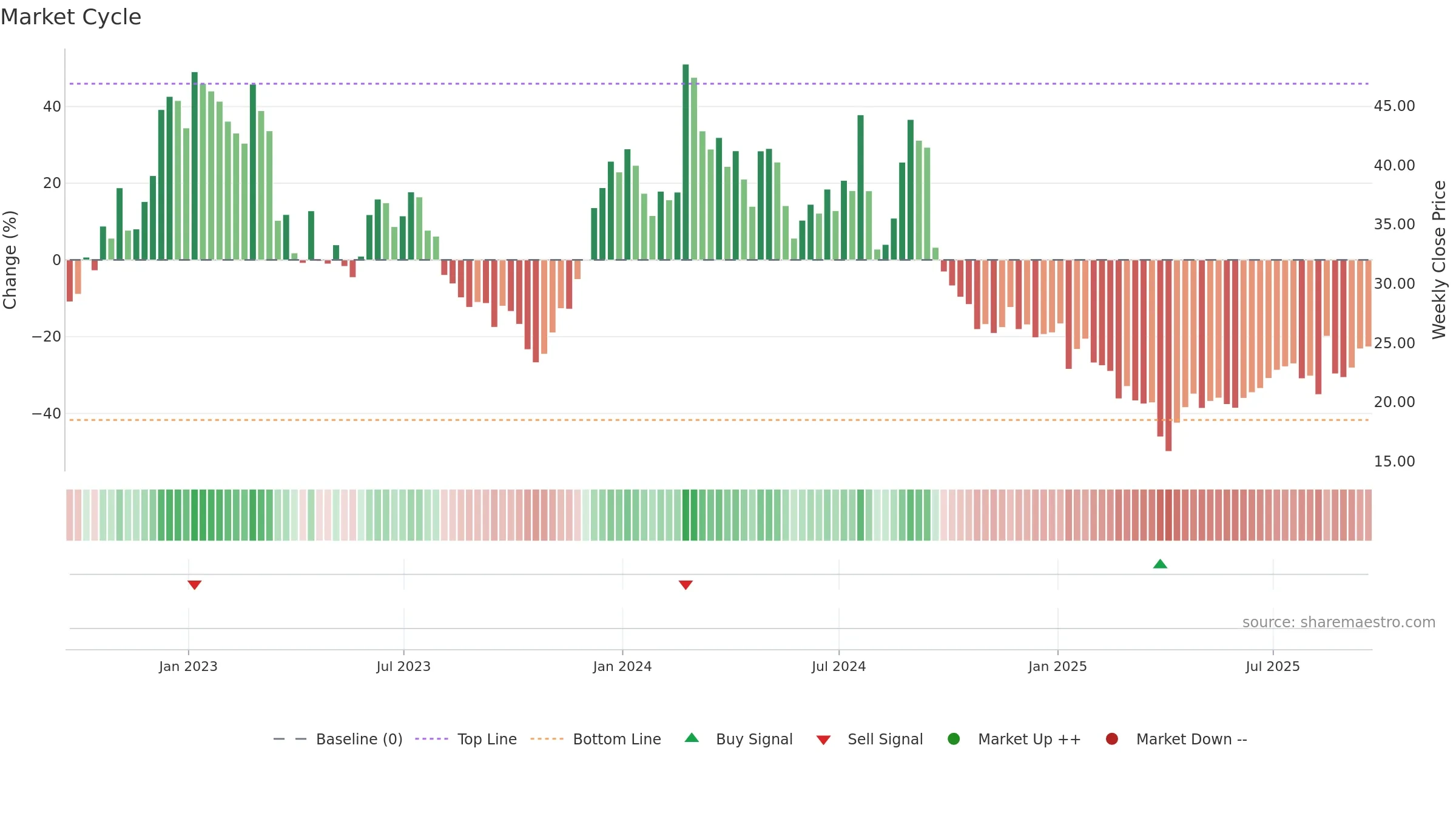Click the orange dotted Bottom Line on the chart
1456x819 pixels.
(x=719, y=420)
